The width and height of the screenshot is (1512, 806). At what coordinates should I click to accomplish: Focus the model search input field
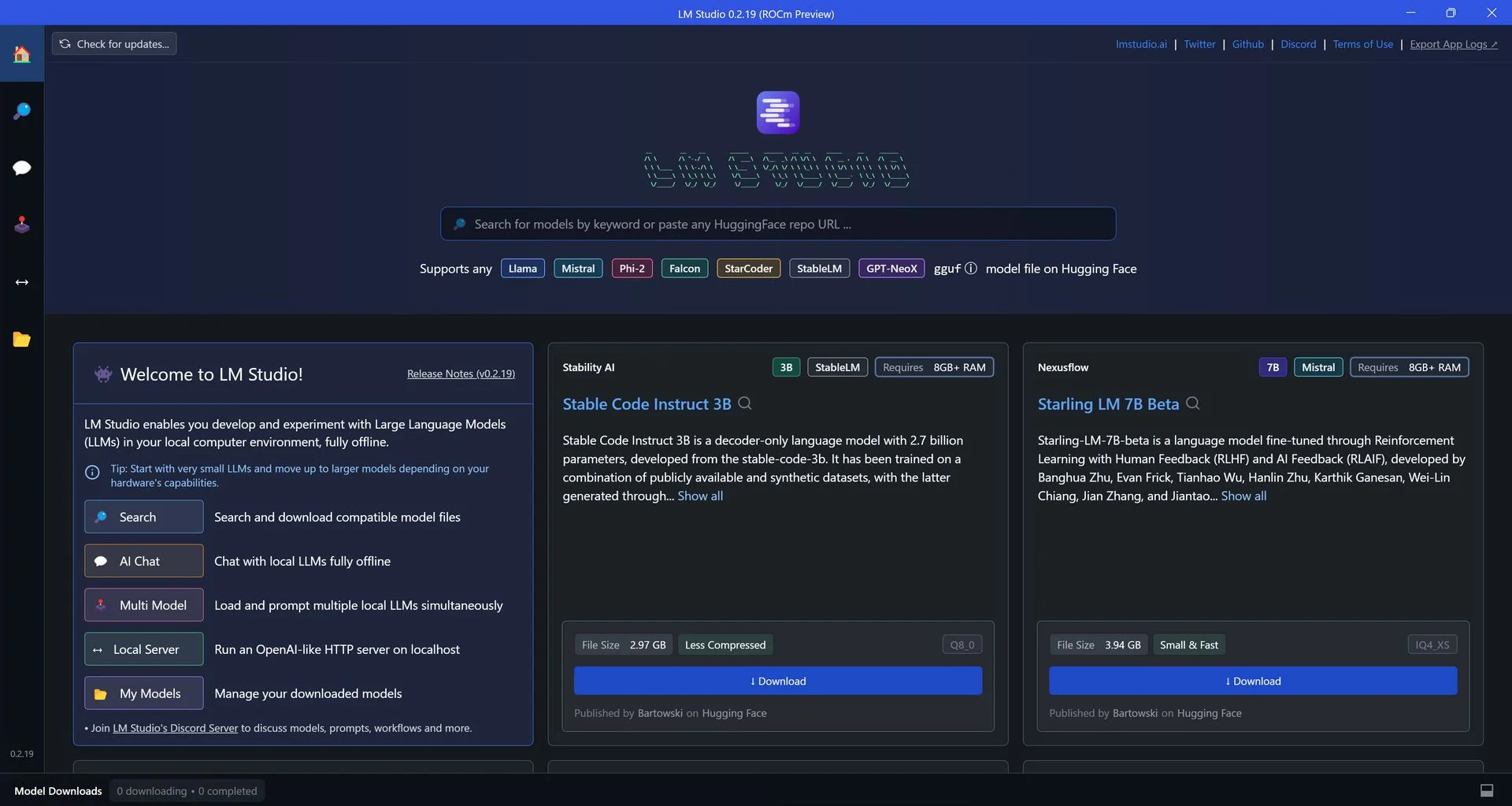[778, 224]
